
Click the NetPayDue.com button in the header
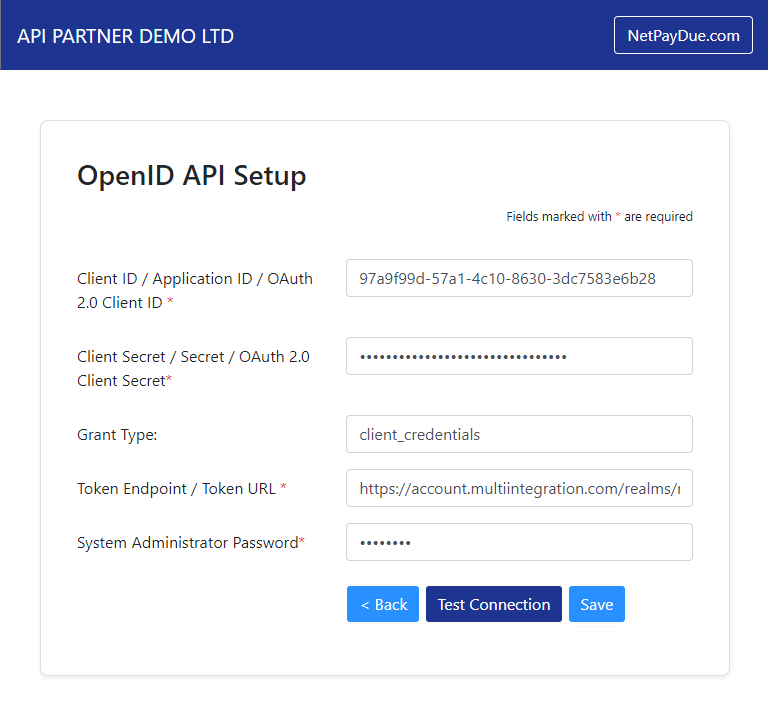pyautogui.click(x=683, y=35)
